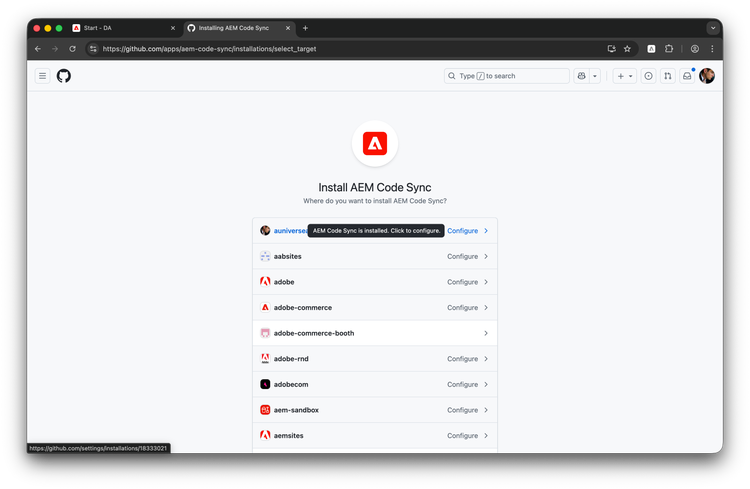Click the browser address bar URL
Screen dimensions: 750x489
tap(210, 48)
